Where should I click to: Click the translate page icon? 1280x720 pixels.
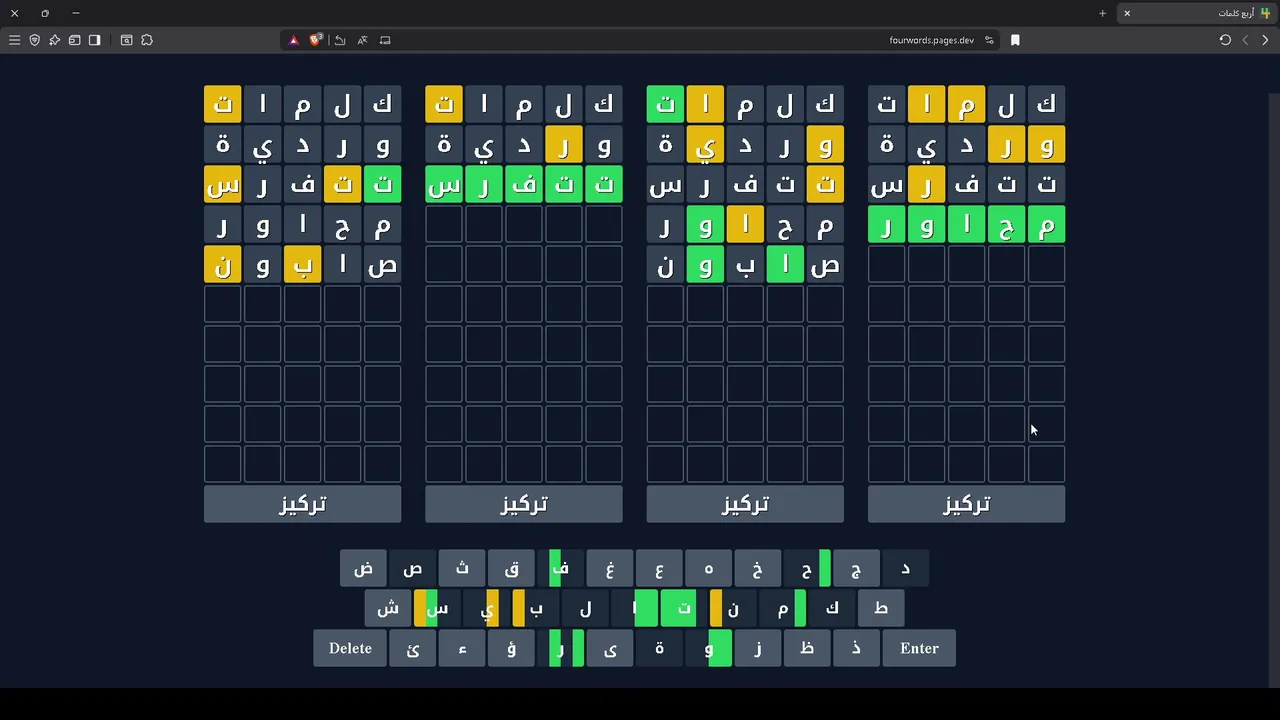coord(362,40)
